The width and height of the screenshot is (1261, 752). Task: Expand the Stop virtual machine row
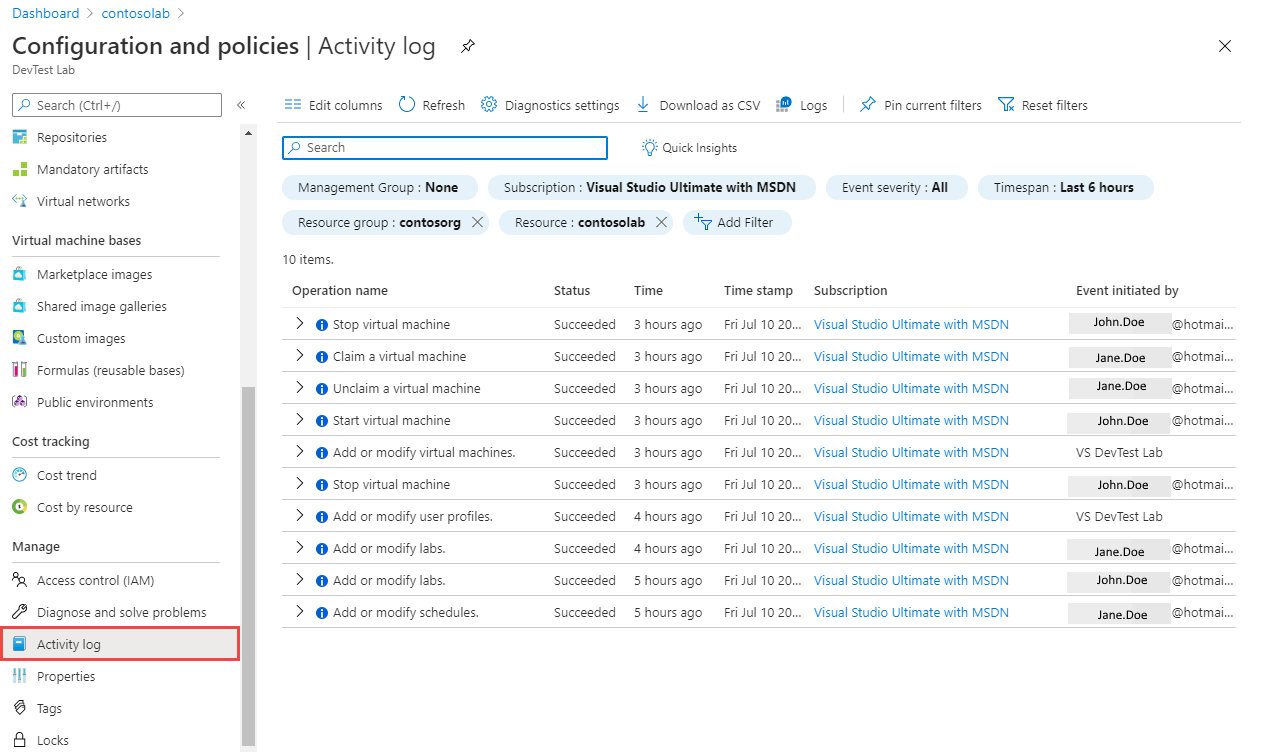[300, 324]
